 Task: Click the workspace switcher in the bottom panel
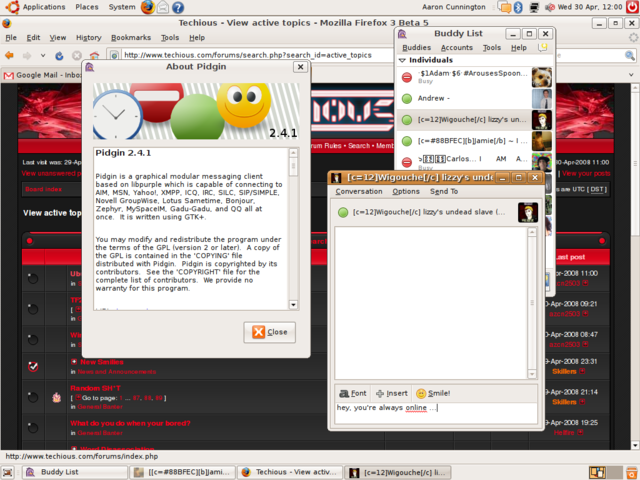(x=606, y=472)
